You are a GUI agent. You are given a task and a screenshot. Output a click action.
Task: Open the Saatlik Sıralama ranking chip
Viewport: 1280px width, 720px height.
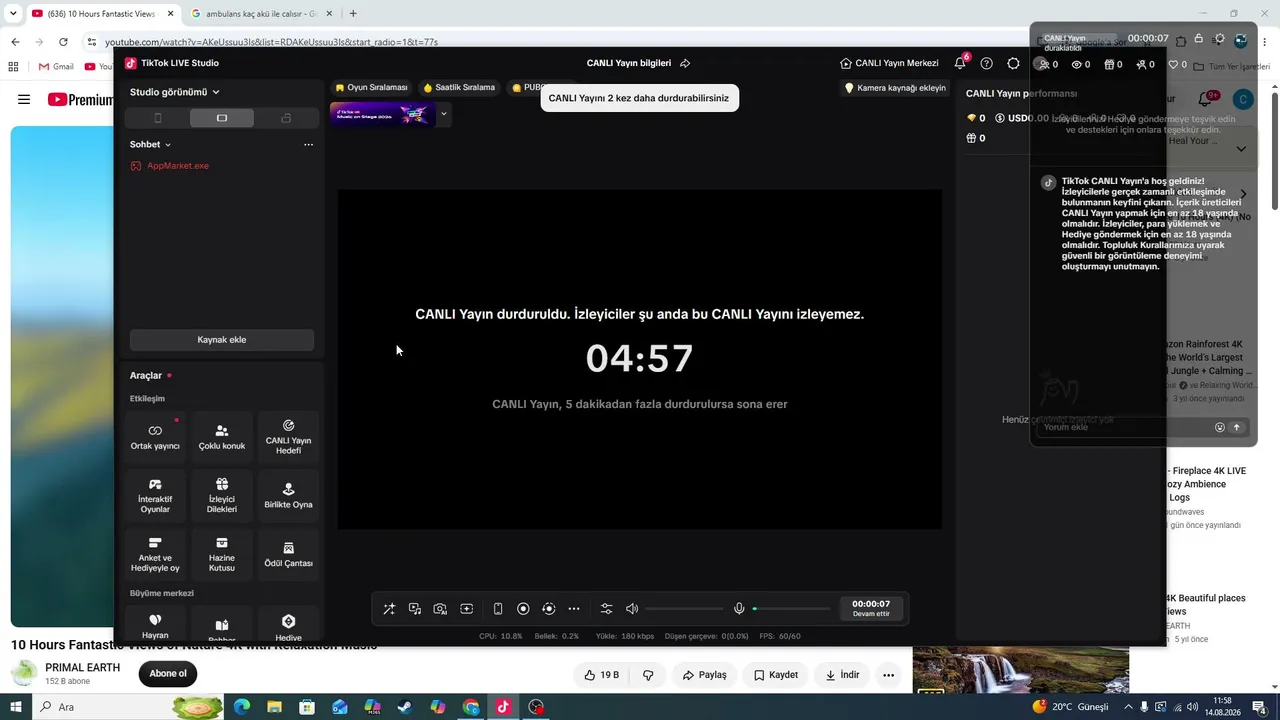coord(459,88)
